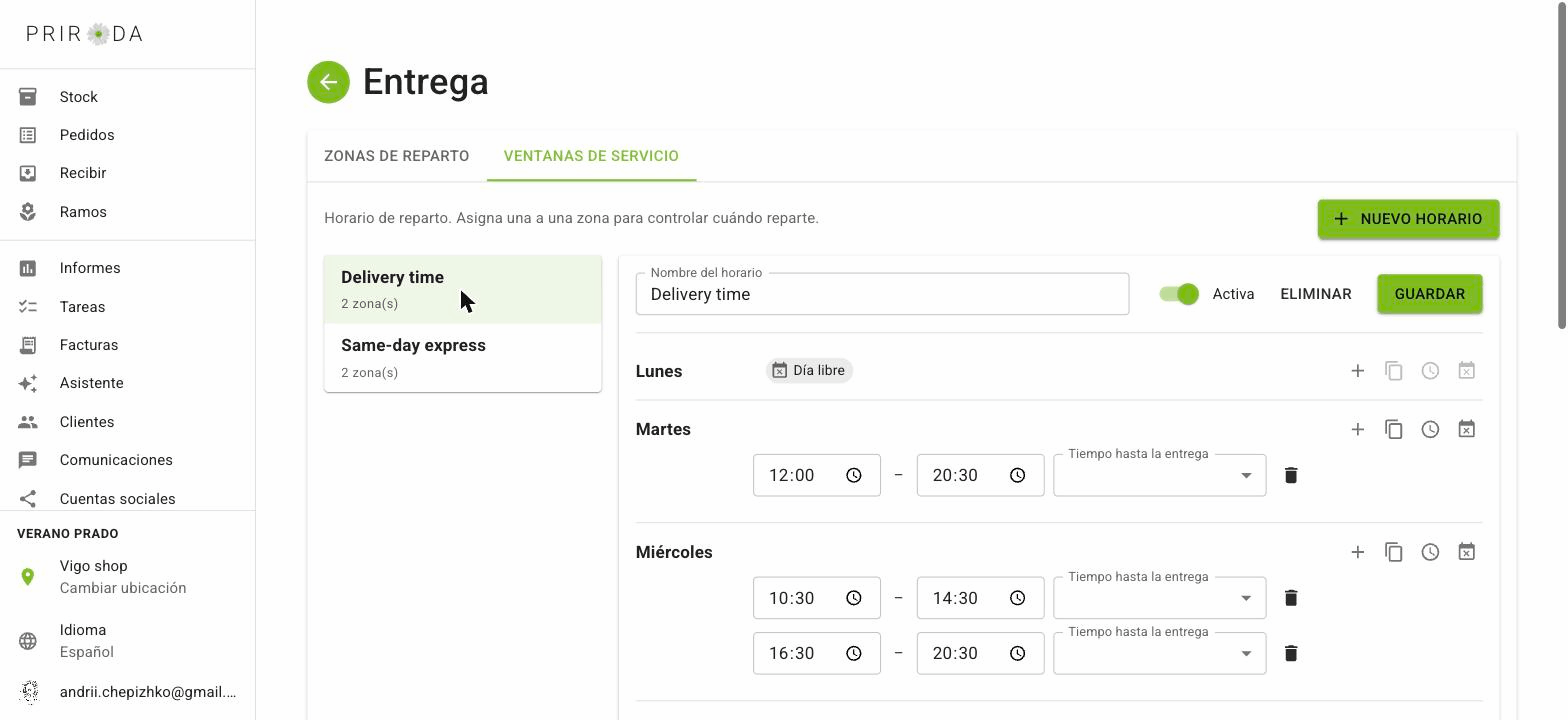Copy Miércoles schedule with the copy icon
Screen dimensions: 1568x720
(x=1394, y=552)
